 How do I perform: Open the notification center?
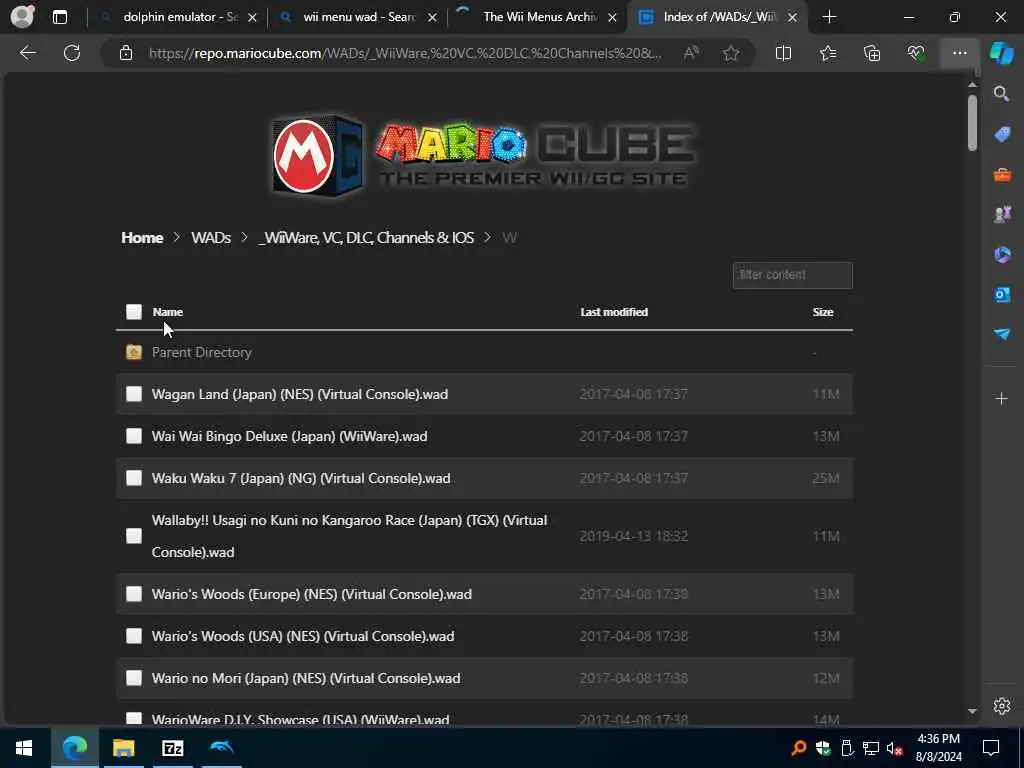991,748
